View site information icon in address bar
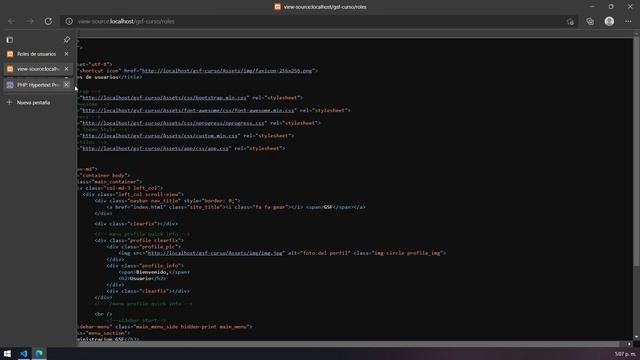 (x=69, y=21)
